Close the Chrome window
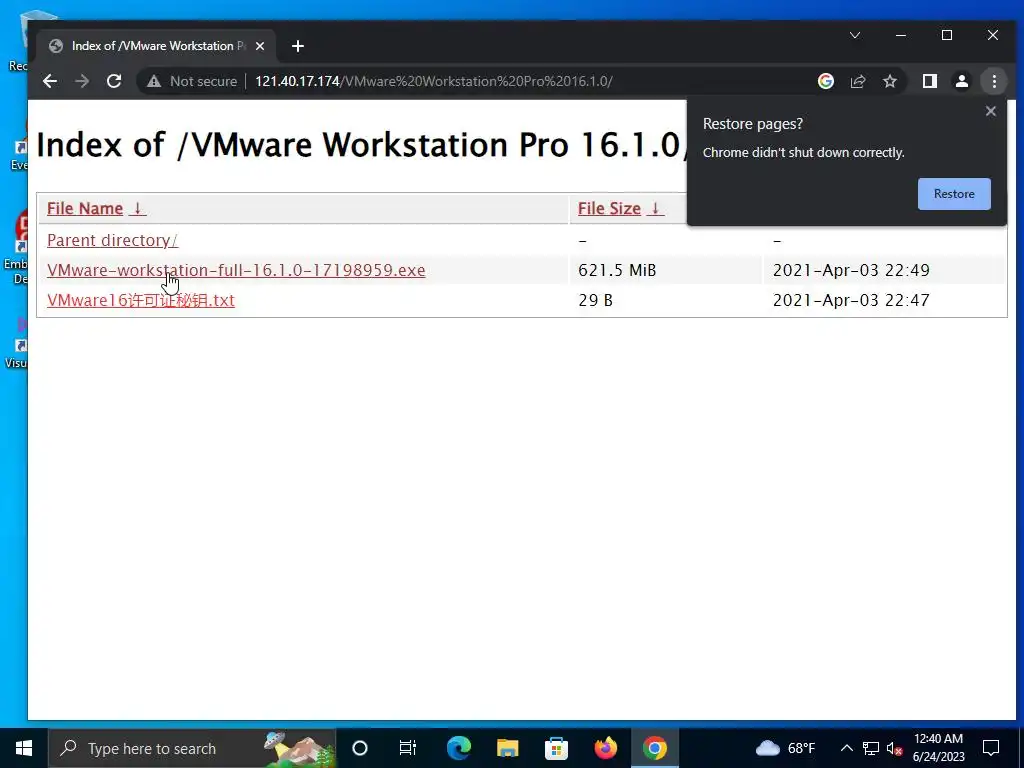 click(x=993, y=35)
